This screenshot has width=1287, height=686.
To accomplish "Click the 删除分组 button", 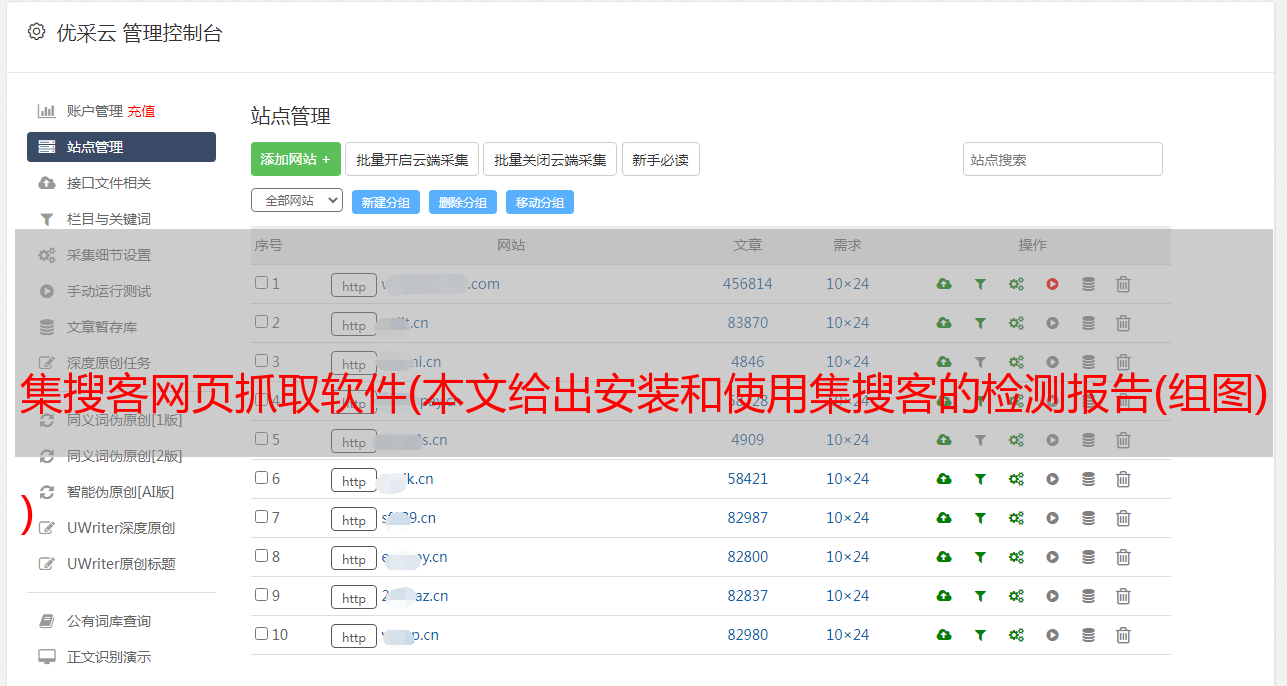I will coord(463,202).
